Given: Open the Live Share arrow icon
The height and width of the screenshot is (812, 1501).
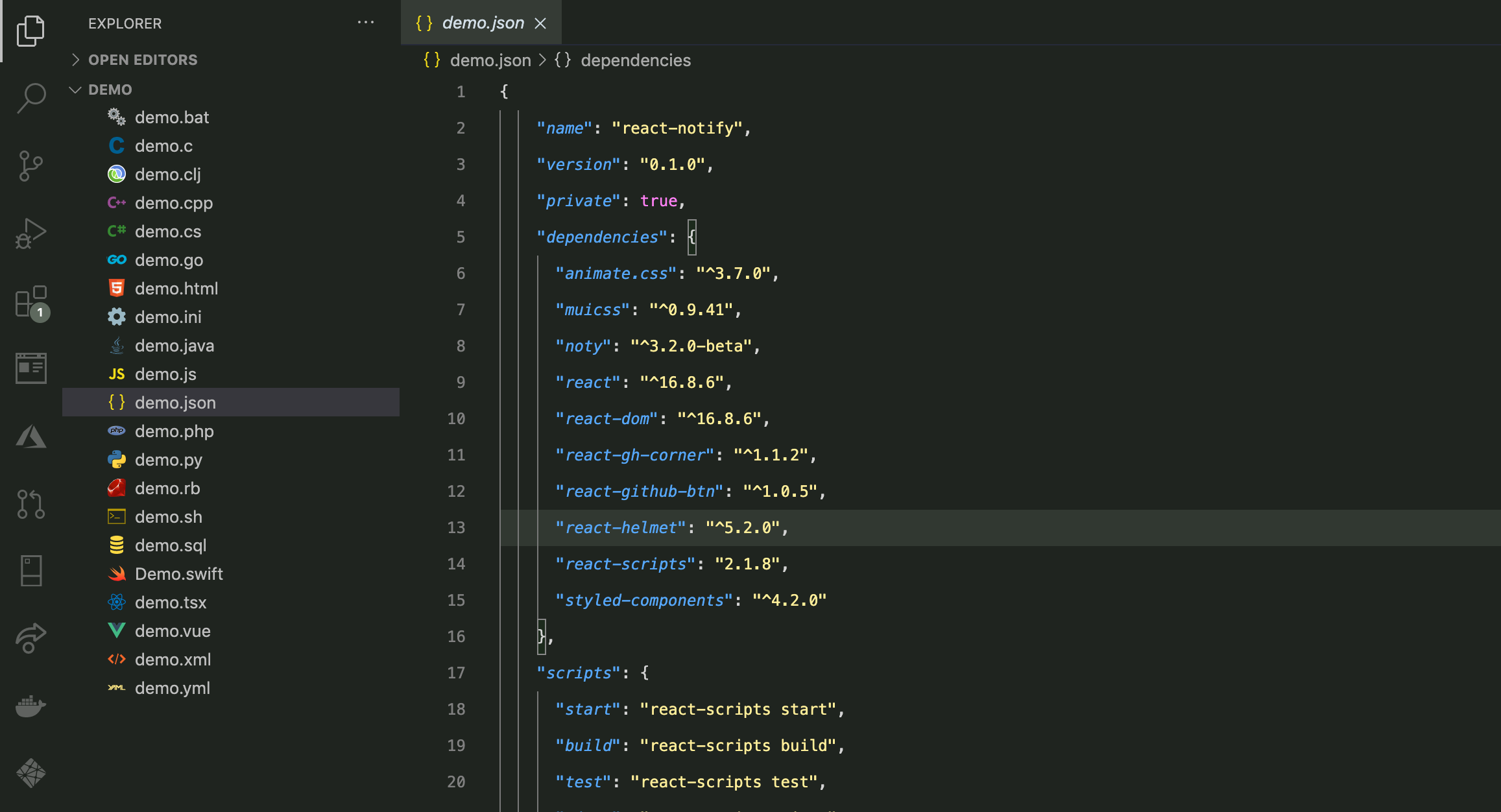Looking at the screenshot, I should (x=31, y=638).
